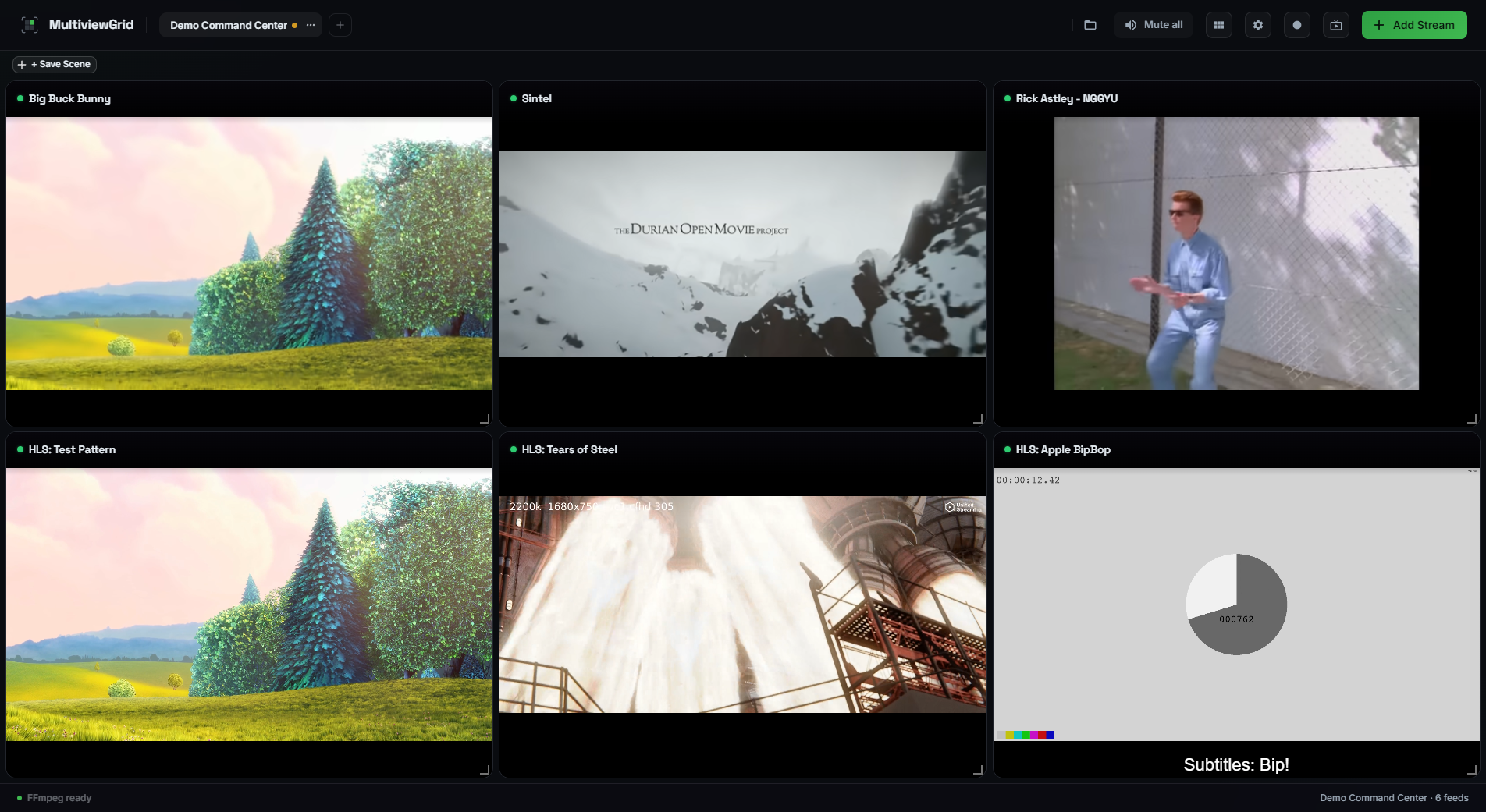
Task: Click the Sintel tile resize handle
Action: pos(978,419)
